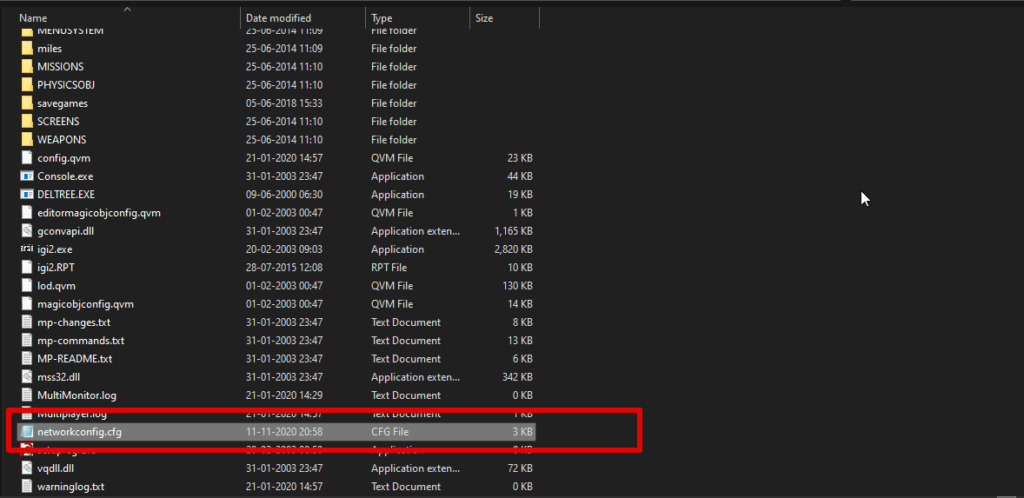1024x498 pixels.
Task: Select the MP-README.txt file name
Action: [75, 359]
